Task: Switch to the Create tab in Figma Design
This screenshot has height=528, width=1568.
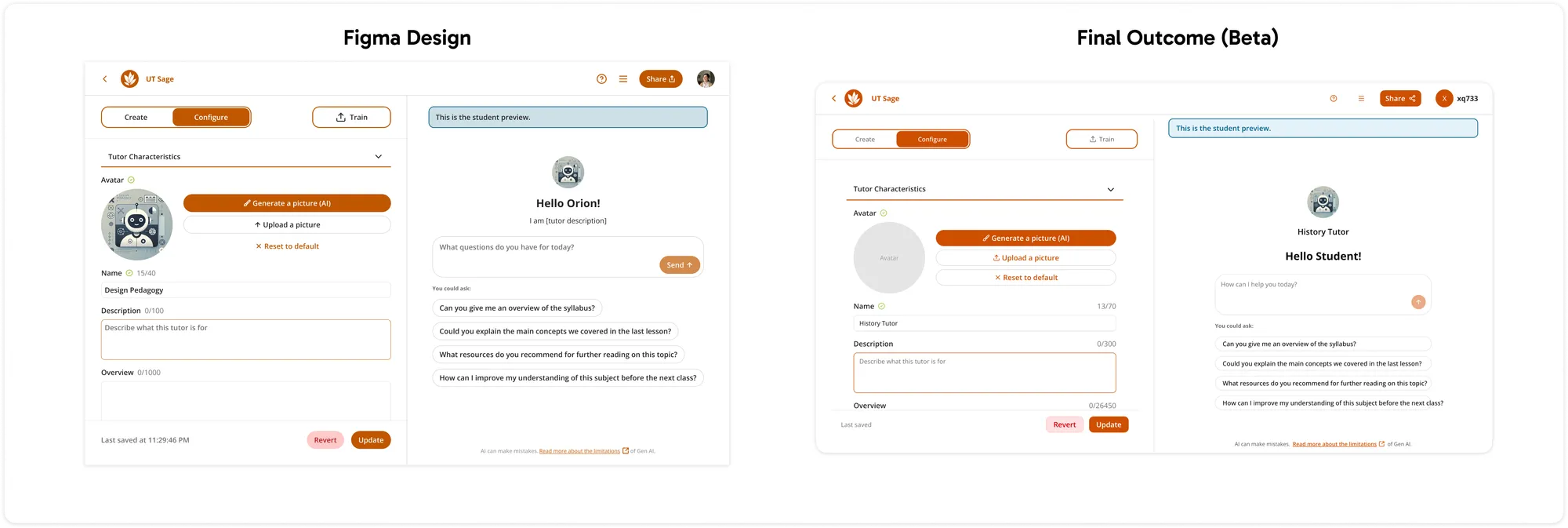Action: click(x=136, y=118)
